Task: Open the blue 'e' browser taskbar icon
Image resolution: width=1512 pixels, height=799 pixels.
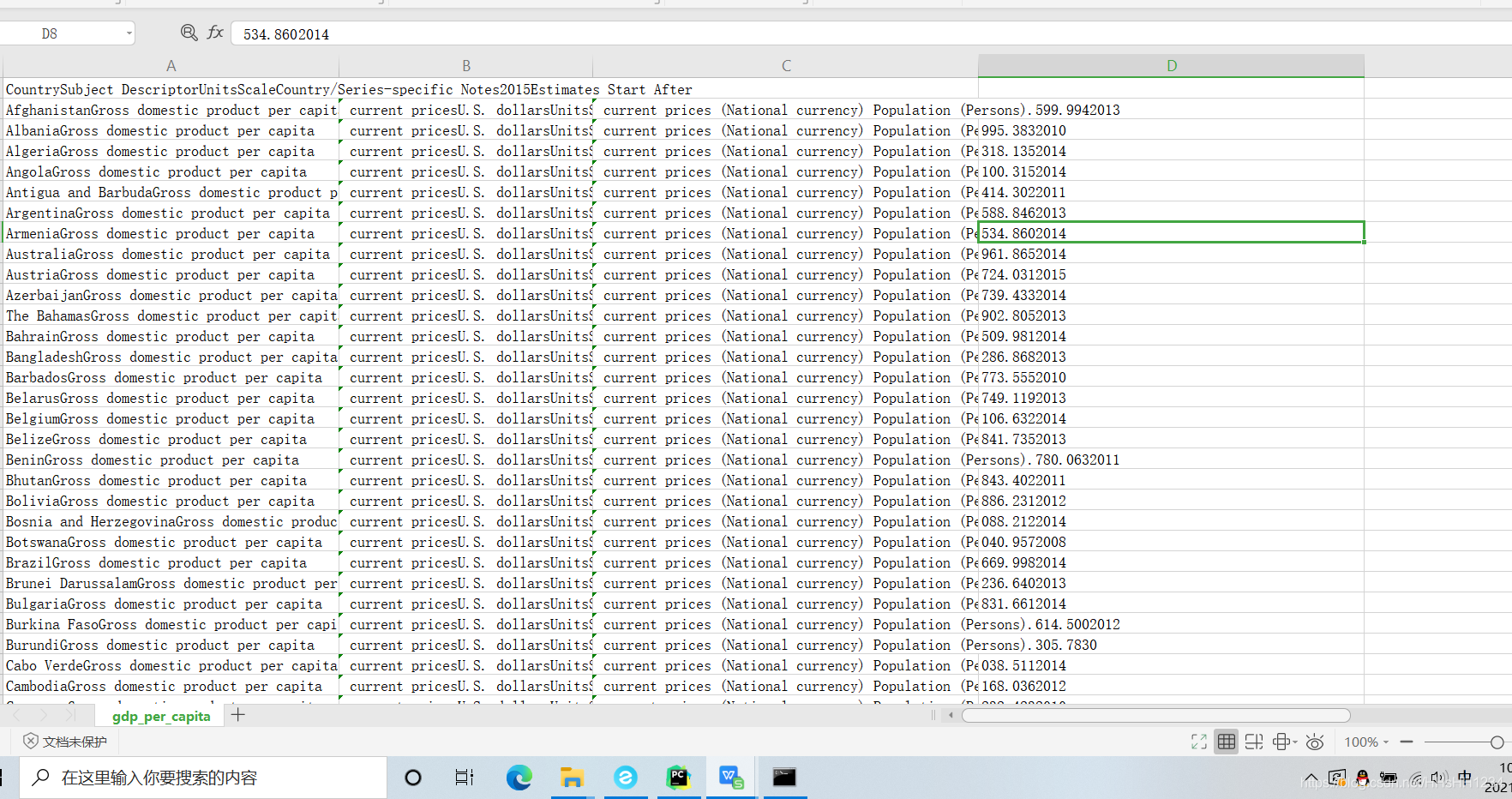Action: pos(626,778)
